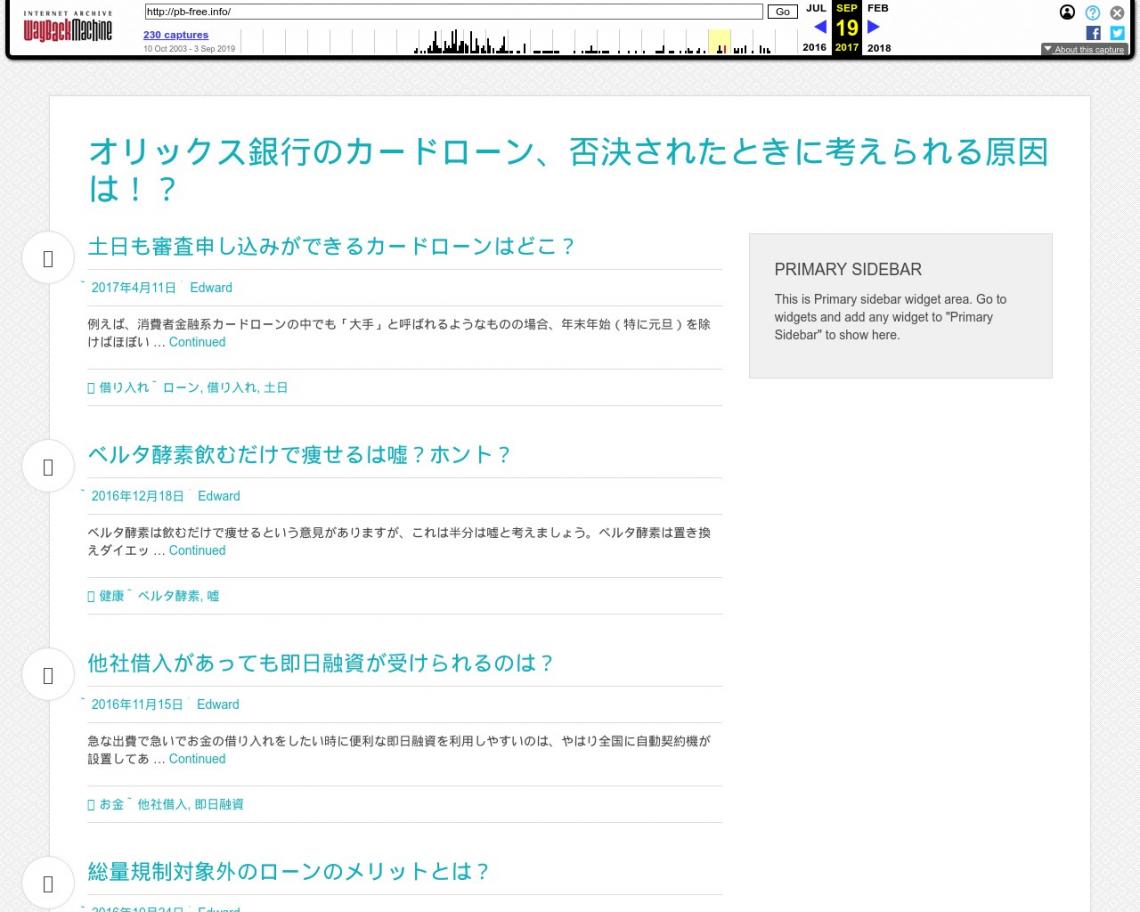The image size is (1140, 912).
Task: Close the Wayback toolbar
Action: click(x=1117, y=12)
